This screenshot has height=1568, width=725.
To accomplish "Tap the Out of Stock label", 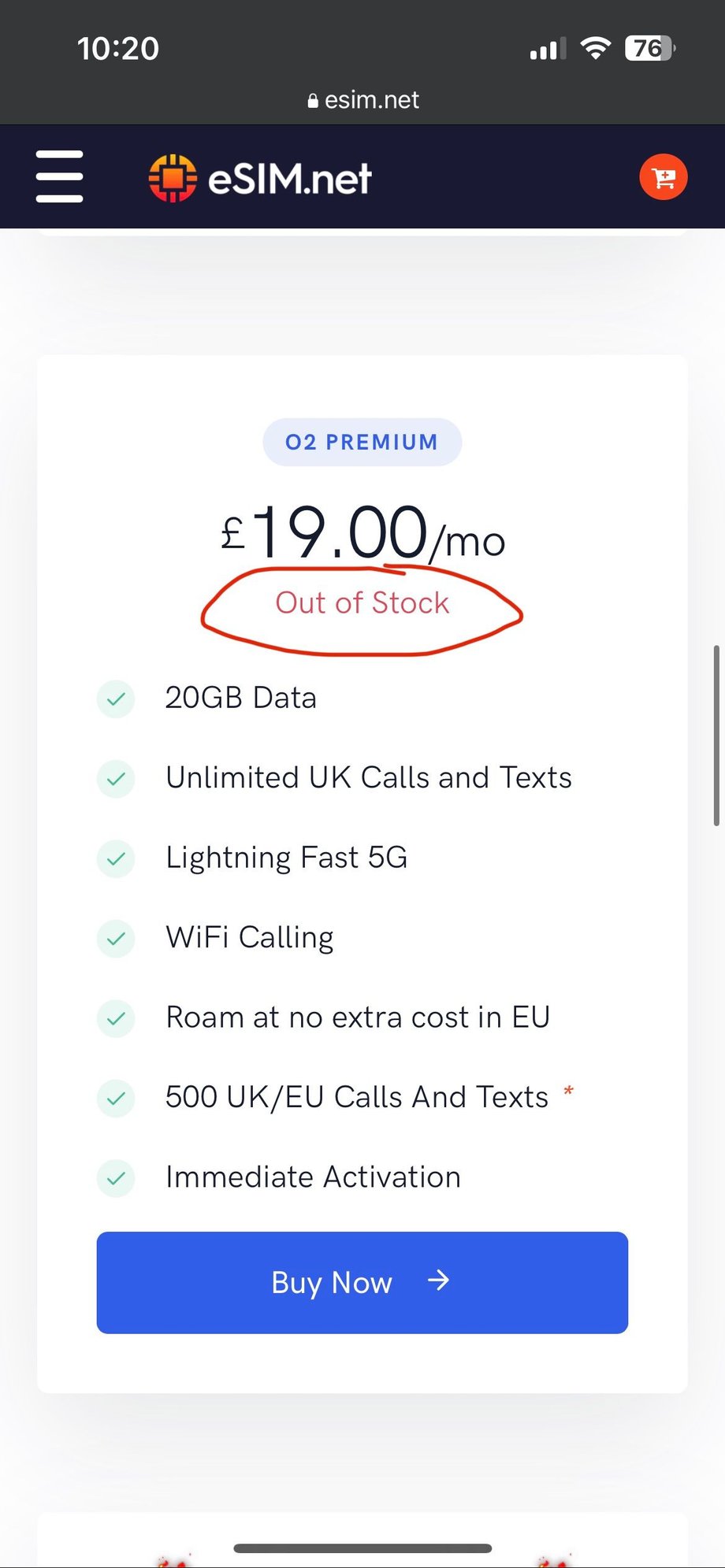I will 362,603.
